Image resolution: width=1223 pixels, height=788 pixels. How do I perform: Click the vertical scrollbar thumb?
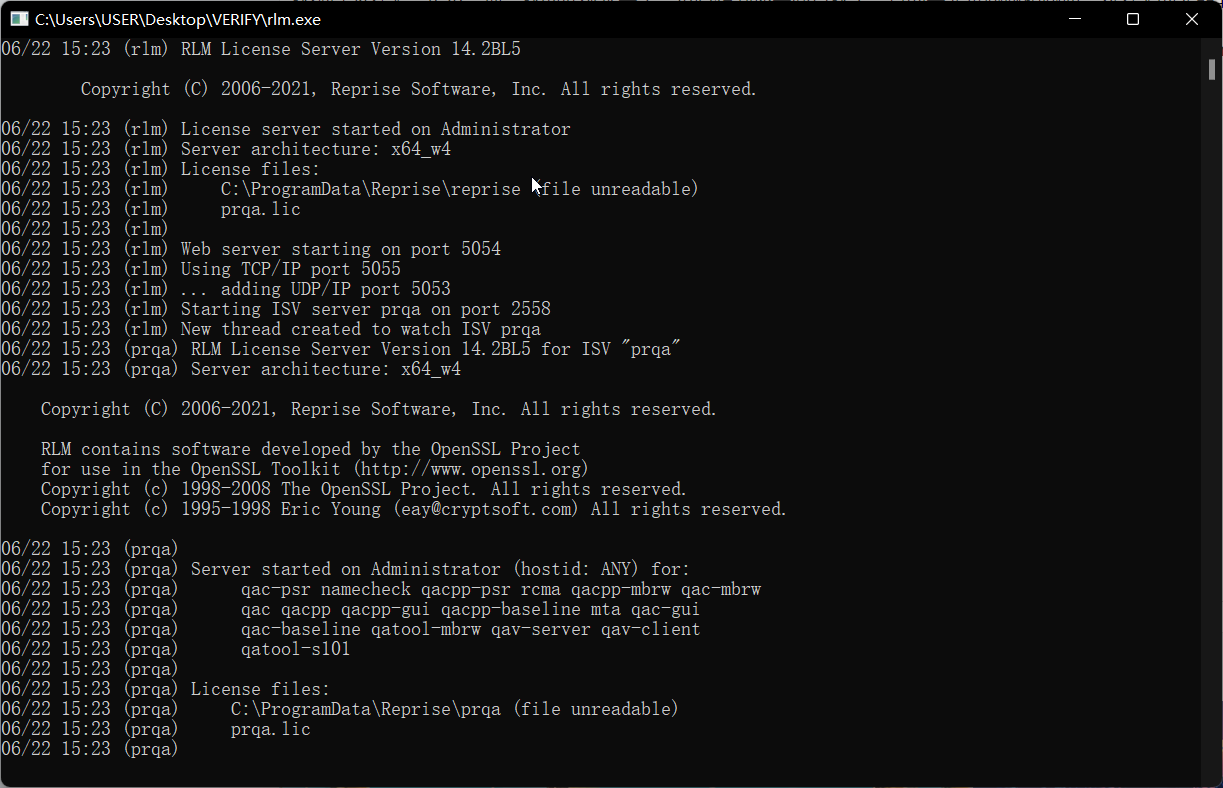coord(1211,69)
